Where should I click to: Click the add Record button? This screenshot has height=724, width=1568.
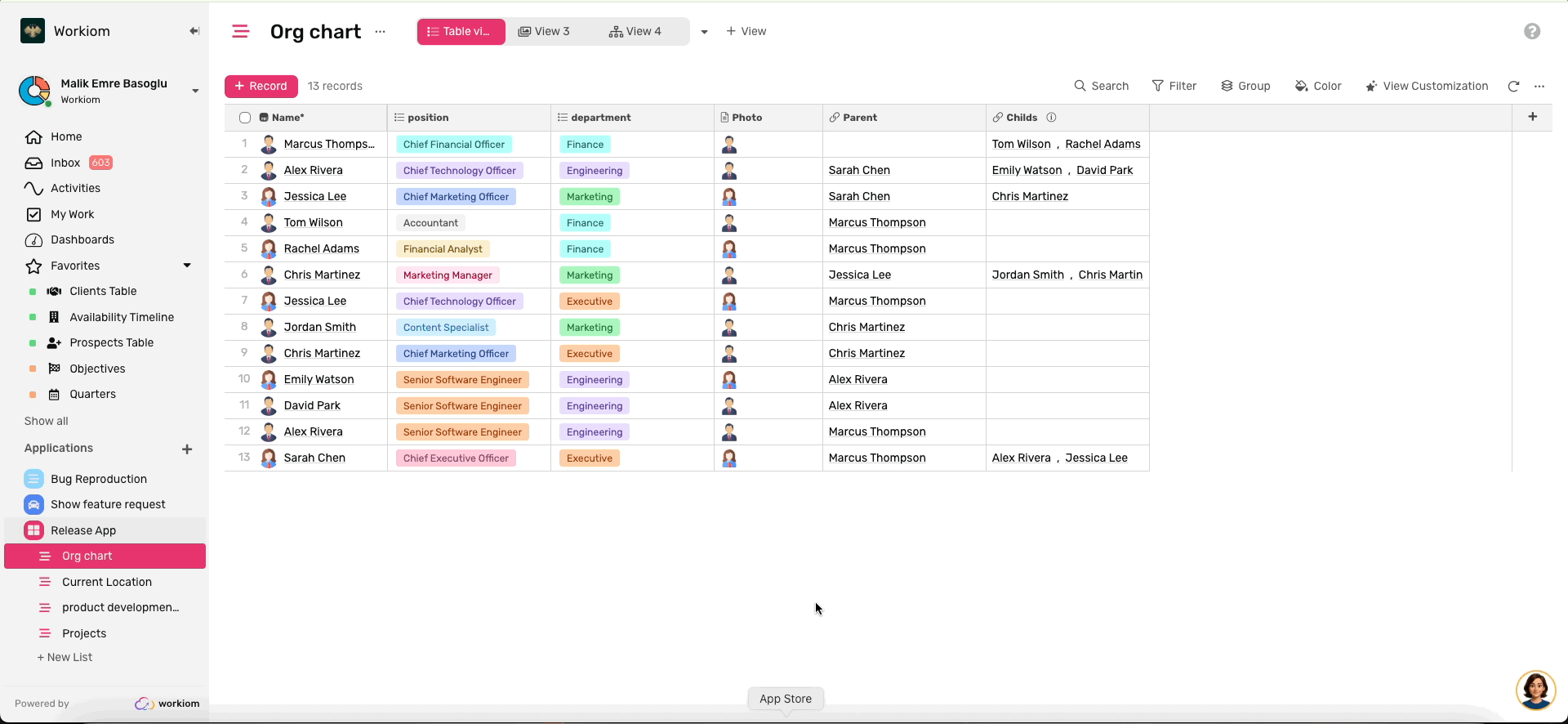(261, 86)
